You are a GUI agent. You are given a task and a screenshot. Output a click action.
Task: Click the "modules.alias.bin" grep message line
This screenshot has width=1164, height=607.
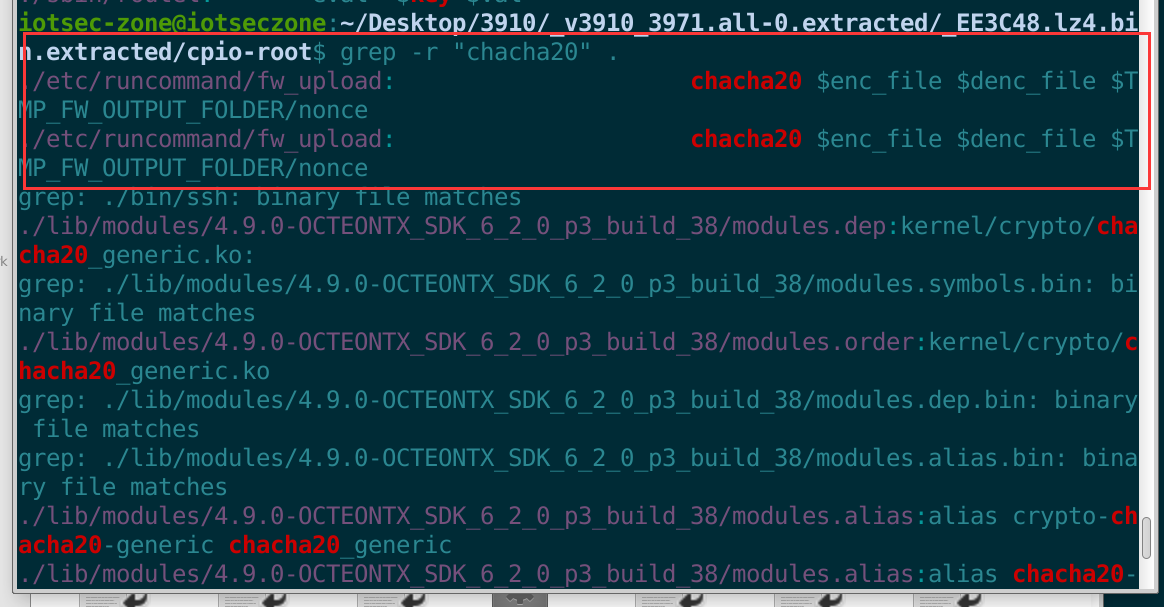578,458
